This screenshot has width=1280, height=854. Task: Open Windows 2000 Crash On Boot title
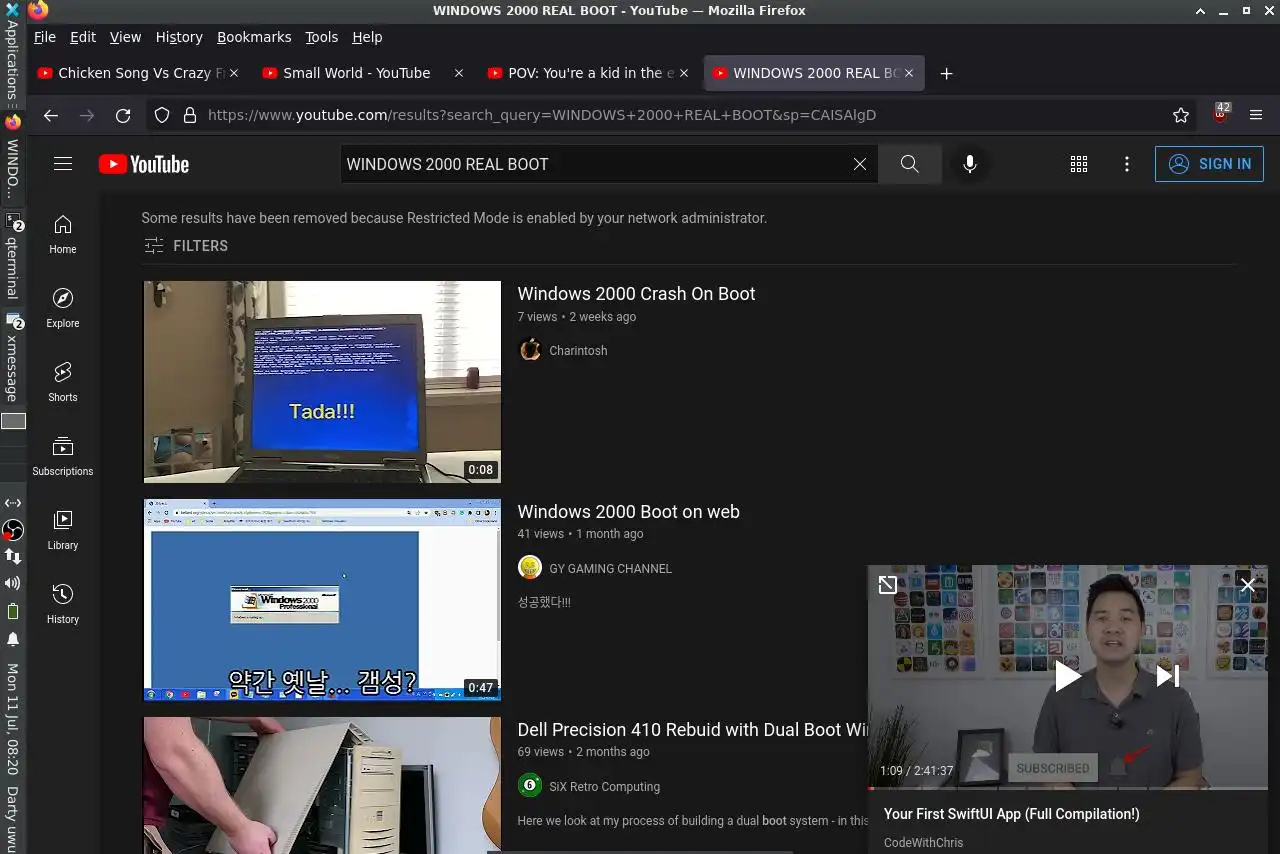pyautogui.click(x=636, y=294)
